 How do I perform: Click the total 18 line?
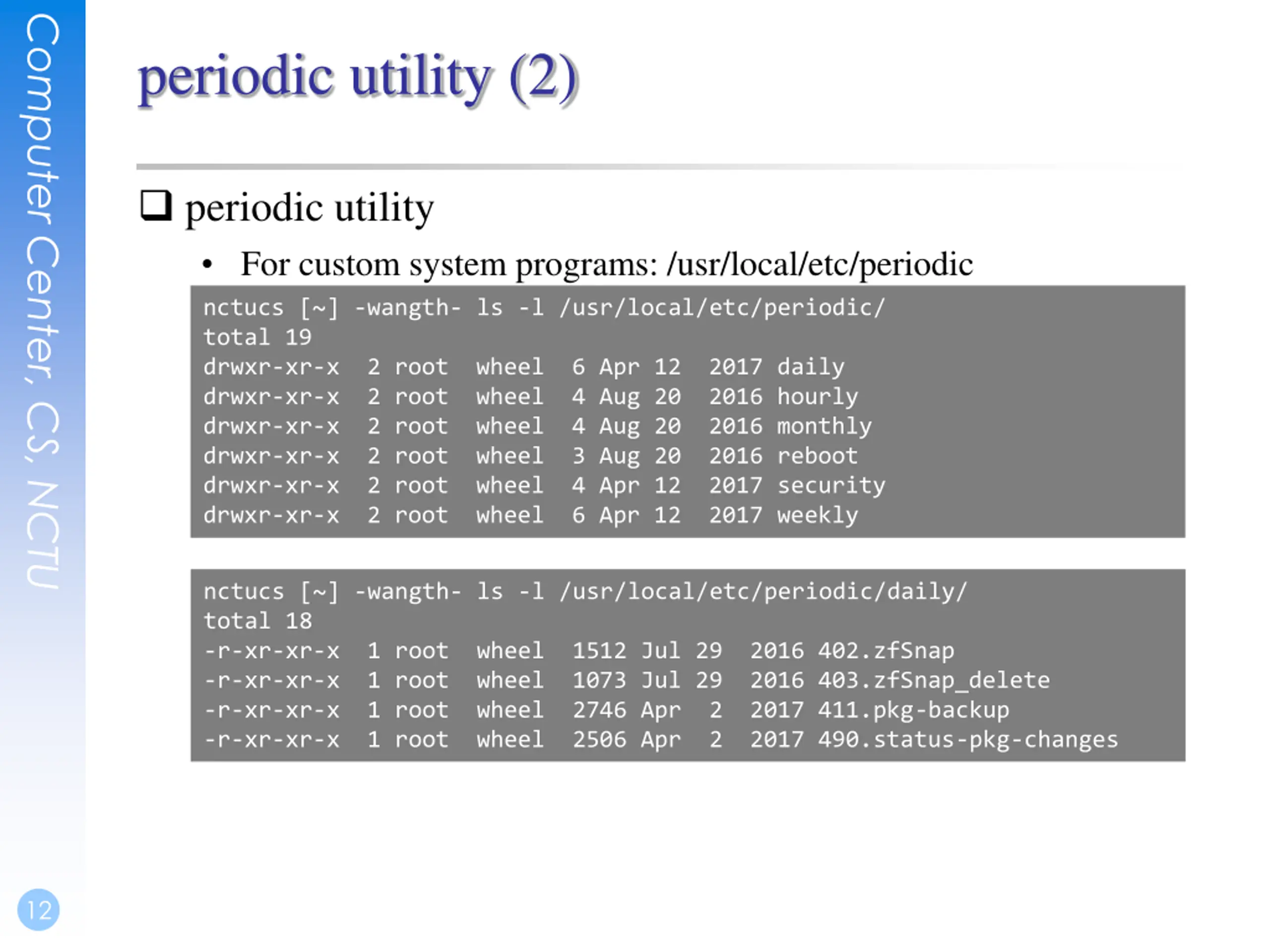point(257,621)
